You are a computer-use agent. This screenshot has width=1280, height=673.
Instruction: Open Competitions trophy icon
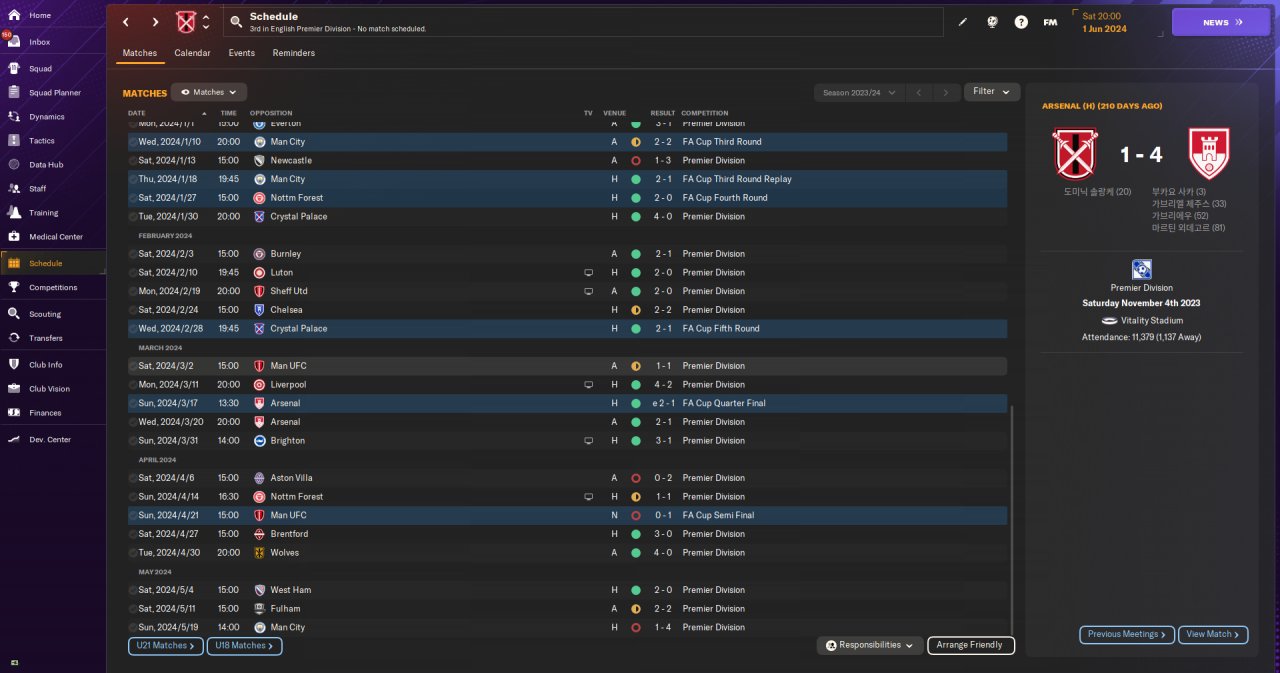tap(14, 287)
